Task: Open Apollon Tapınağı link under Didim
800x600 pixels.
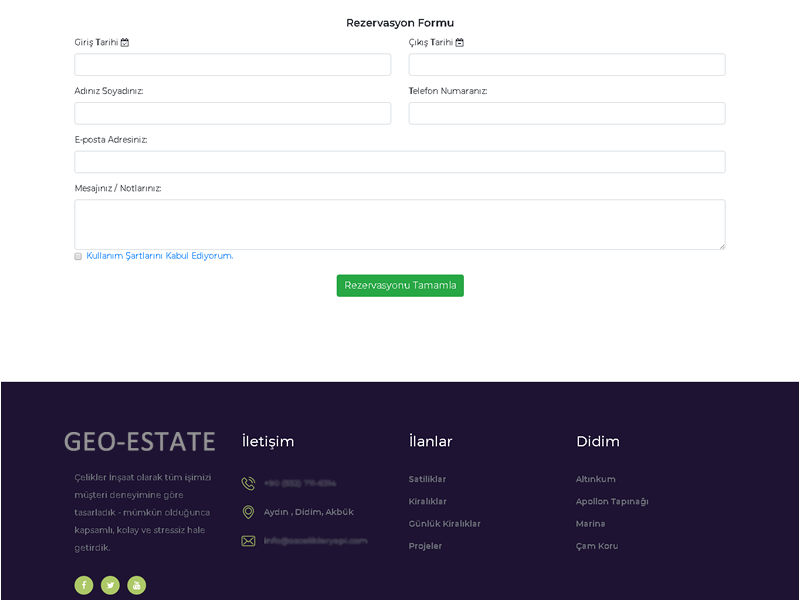Action: [x=612, y=502]
